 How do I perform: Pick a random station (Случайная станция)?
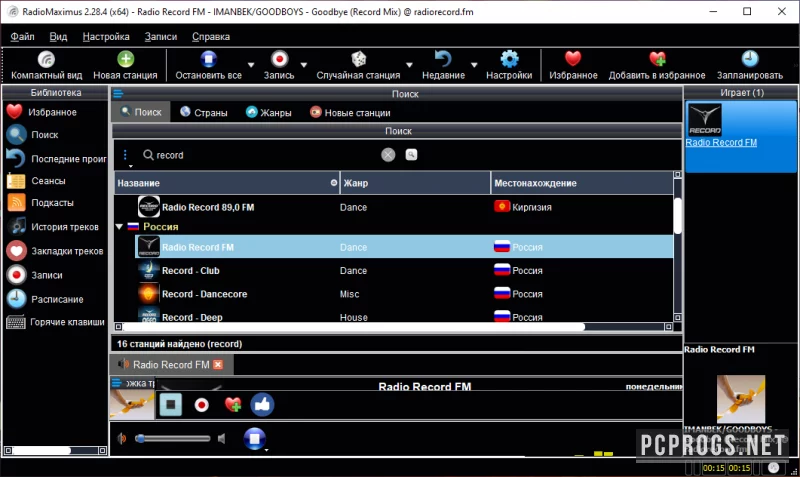pos(358,65)
